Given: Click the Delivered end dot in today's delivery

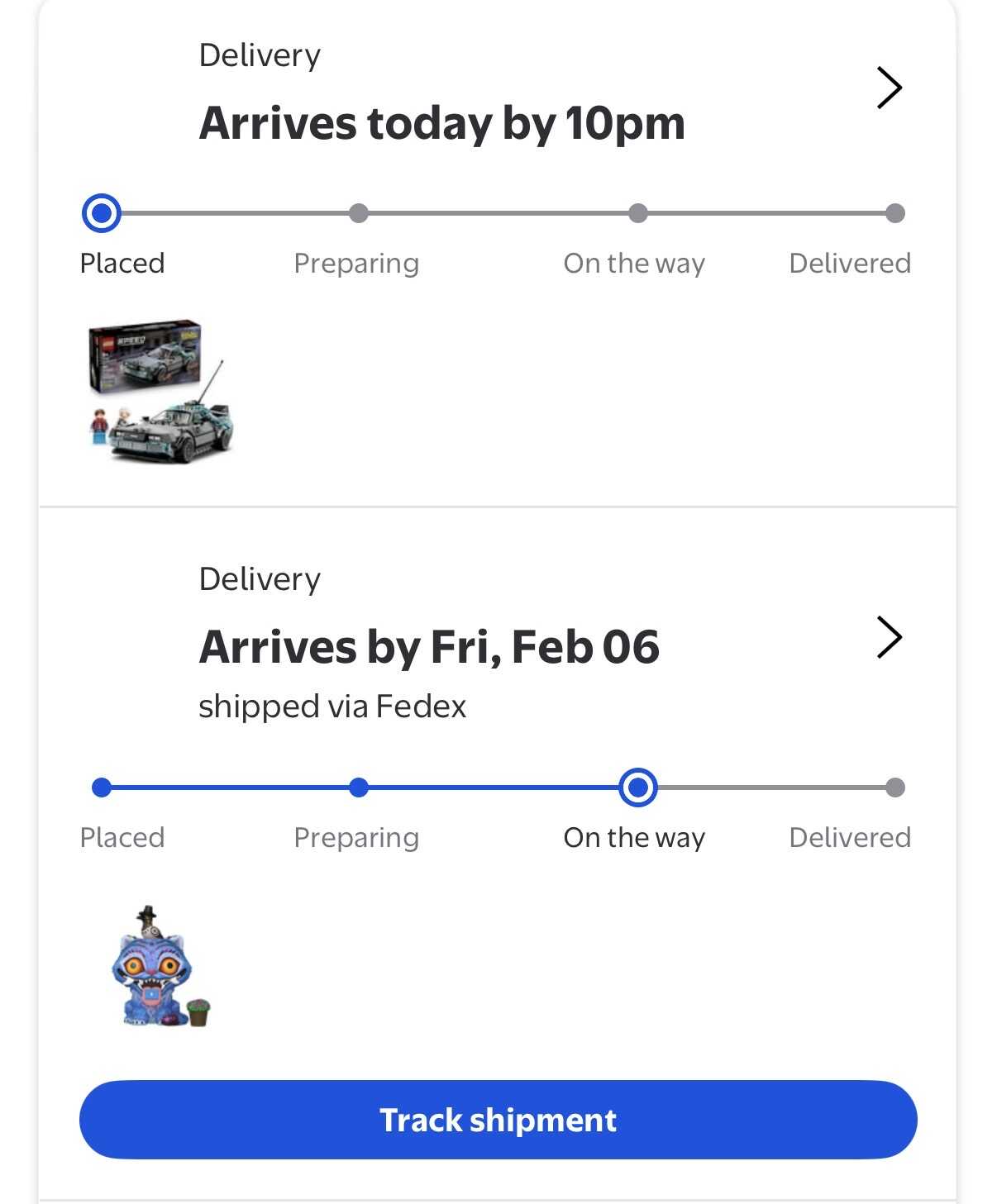Looking at the screenshot, I should (x=894, y=213).
